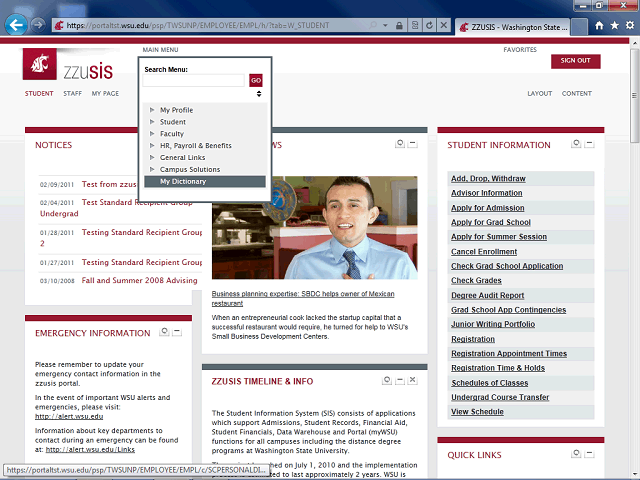Click the browser Back arrow button
640x480 pixels.
point(16,25)
